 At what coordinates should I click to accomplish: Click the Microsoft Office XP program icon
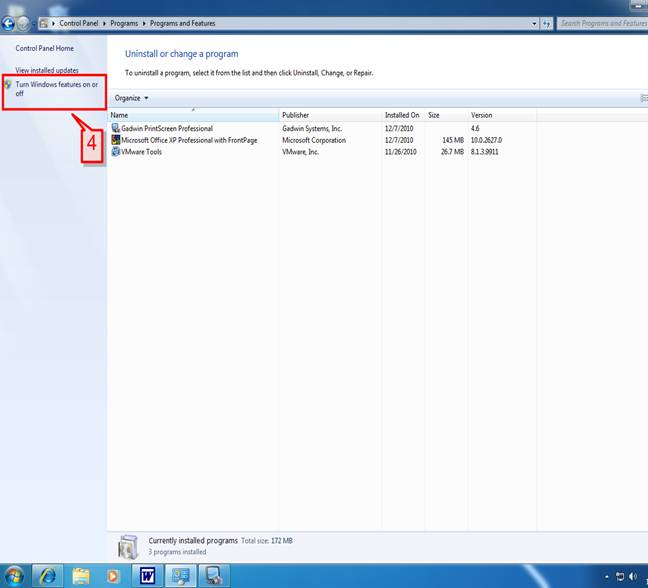coord(115,140)
